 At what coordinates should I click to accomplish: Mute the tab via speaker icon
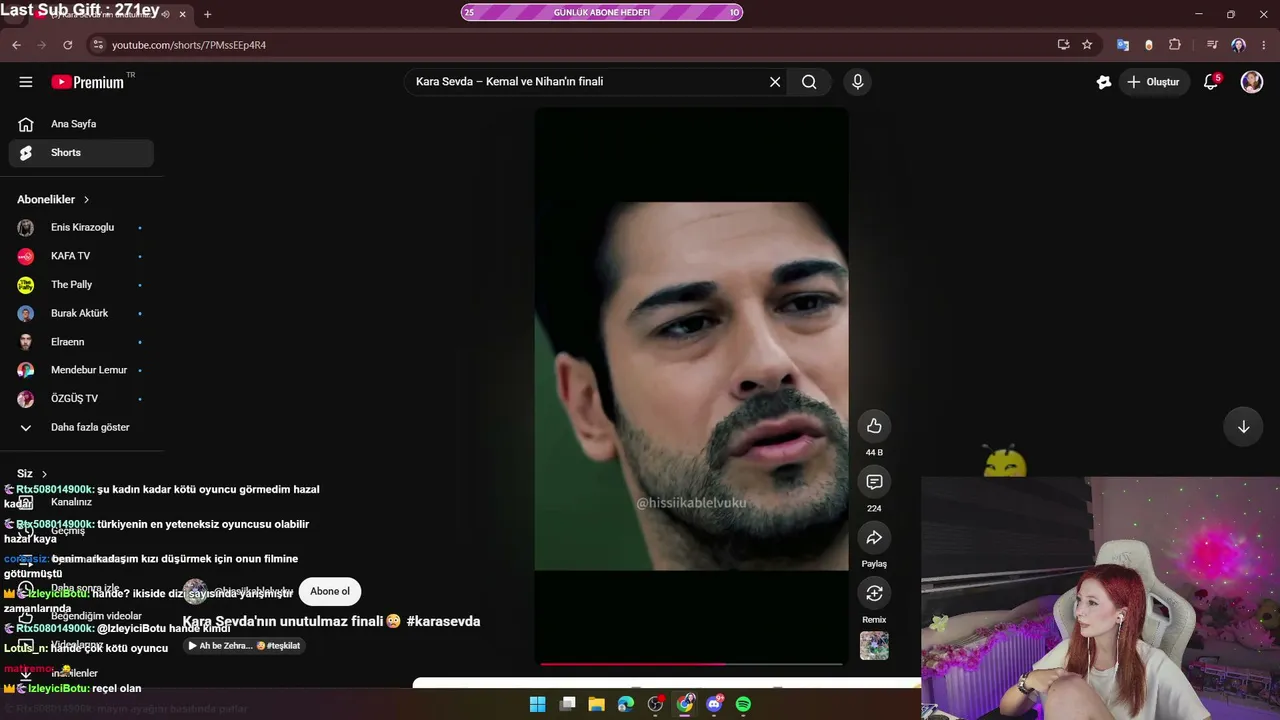(165, 14)
